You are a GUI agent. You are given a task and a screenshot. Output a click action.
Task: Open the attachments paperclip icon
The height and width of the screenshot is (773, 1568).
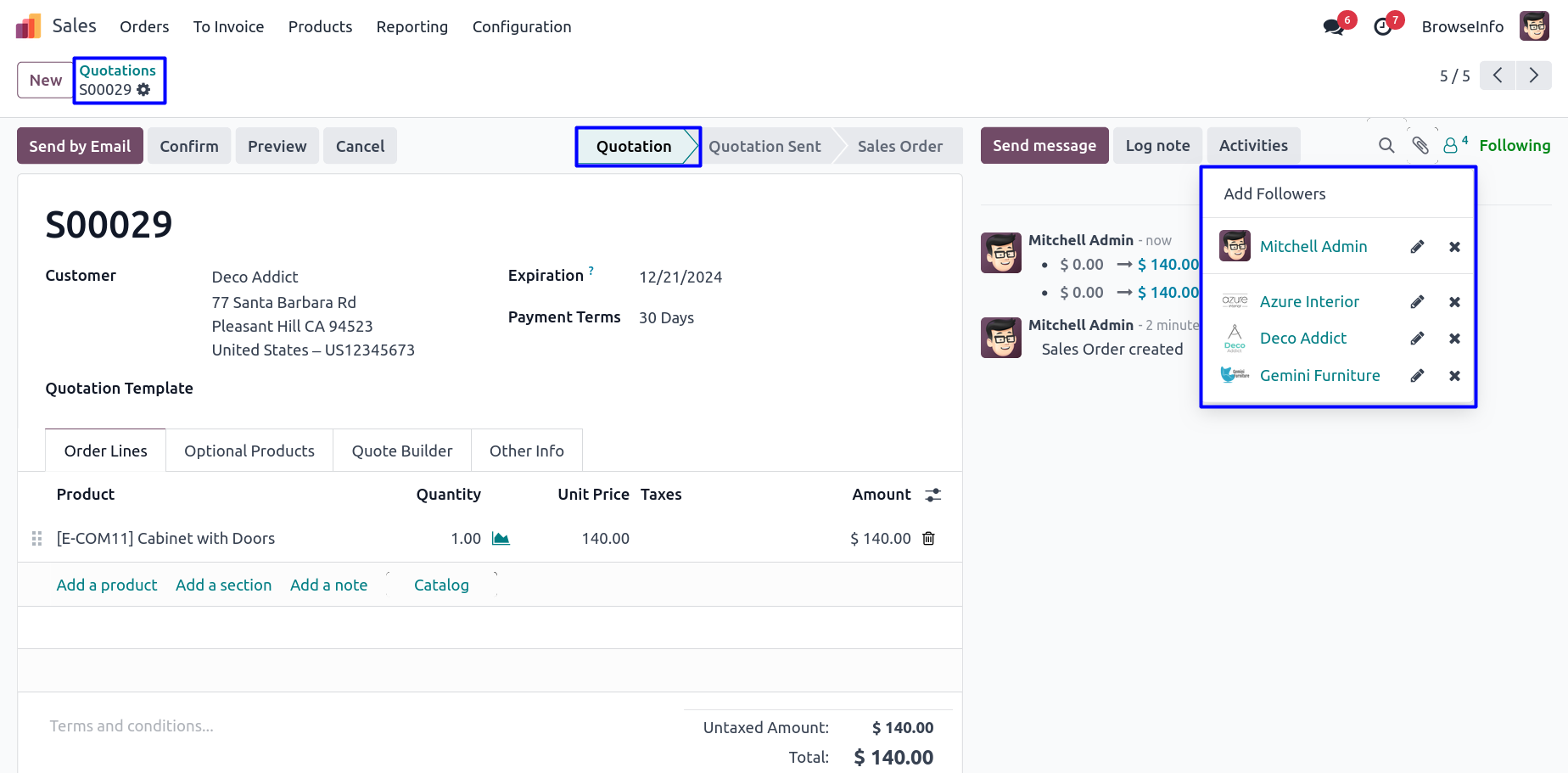click(x=1420, y=146)
